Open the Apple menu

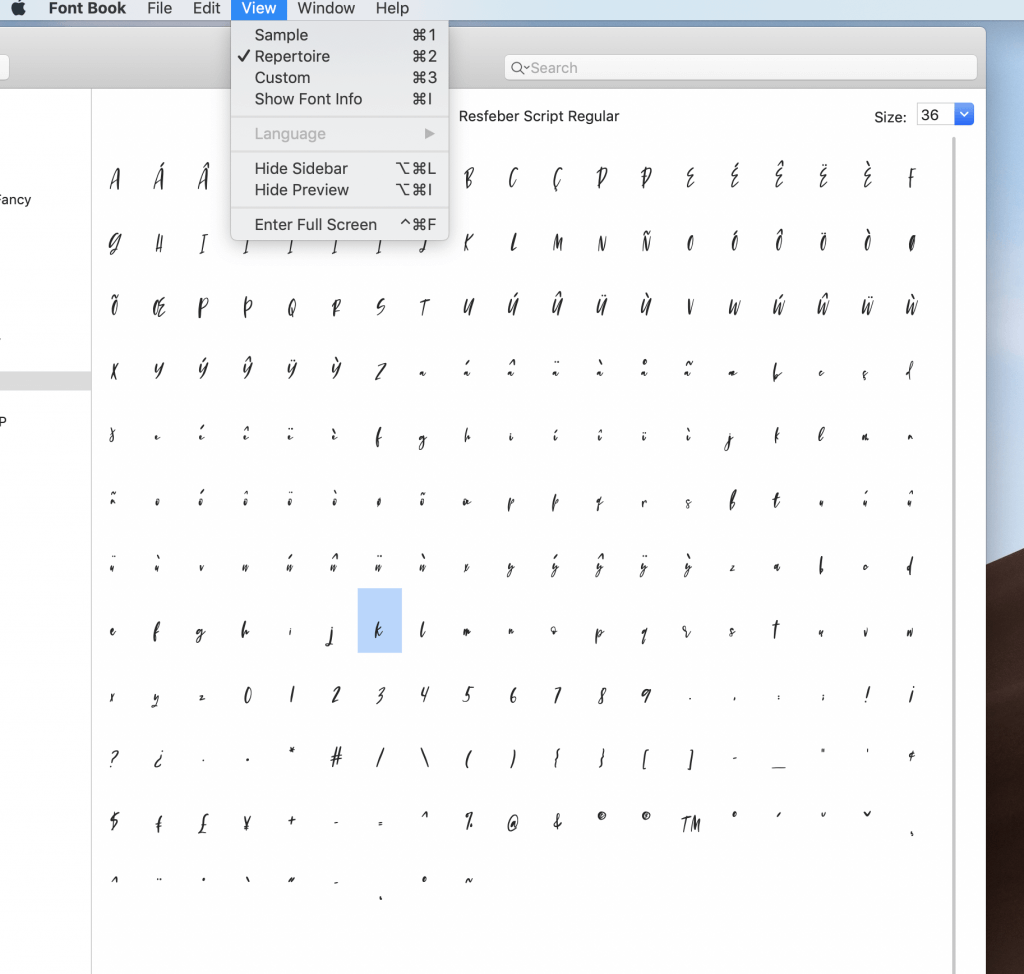click(x=18, y=8)
